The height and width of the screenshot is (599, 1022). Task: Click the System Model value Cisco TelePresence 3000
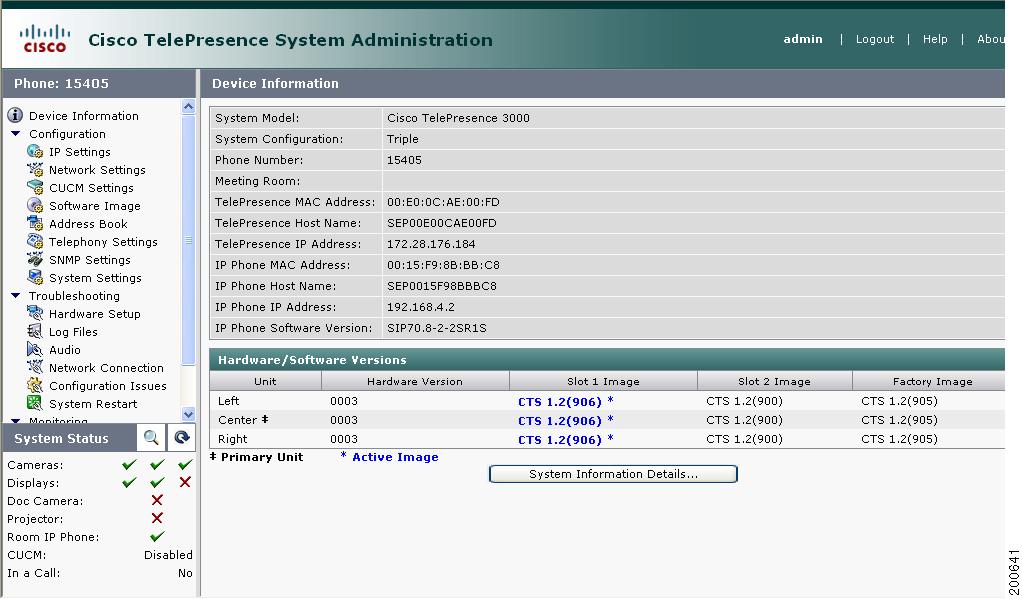pyautogui.click(x=458, y=119)
